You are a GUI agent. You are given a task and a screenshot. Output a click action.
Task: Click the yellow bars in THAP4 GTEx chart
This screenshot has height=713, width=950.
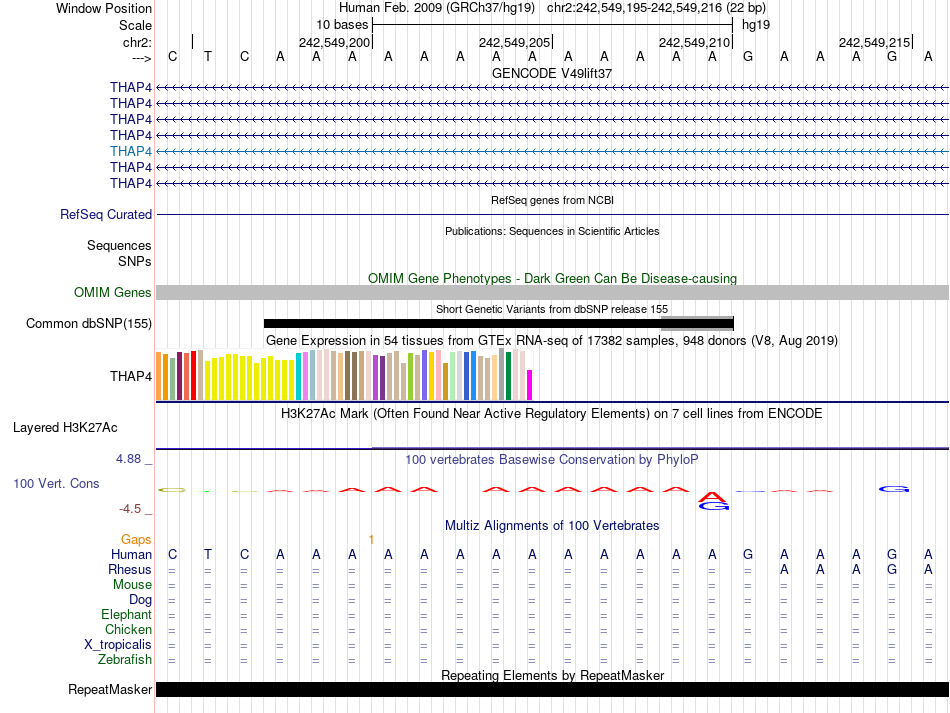pos(250,378)
